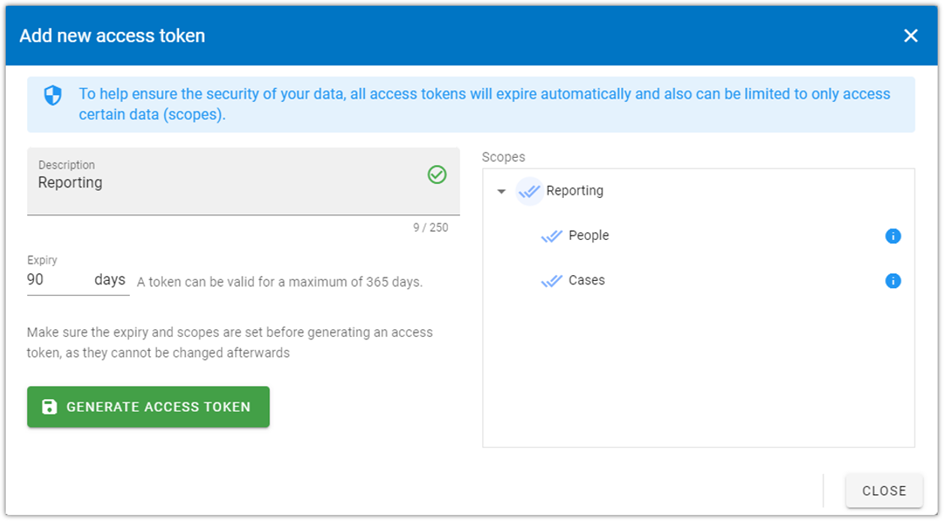Click the blue security information banner text
This screenshot has width=945, height=524.
(x=485, y=104)
